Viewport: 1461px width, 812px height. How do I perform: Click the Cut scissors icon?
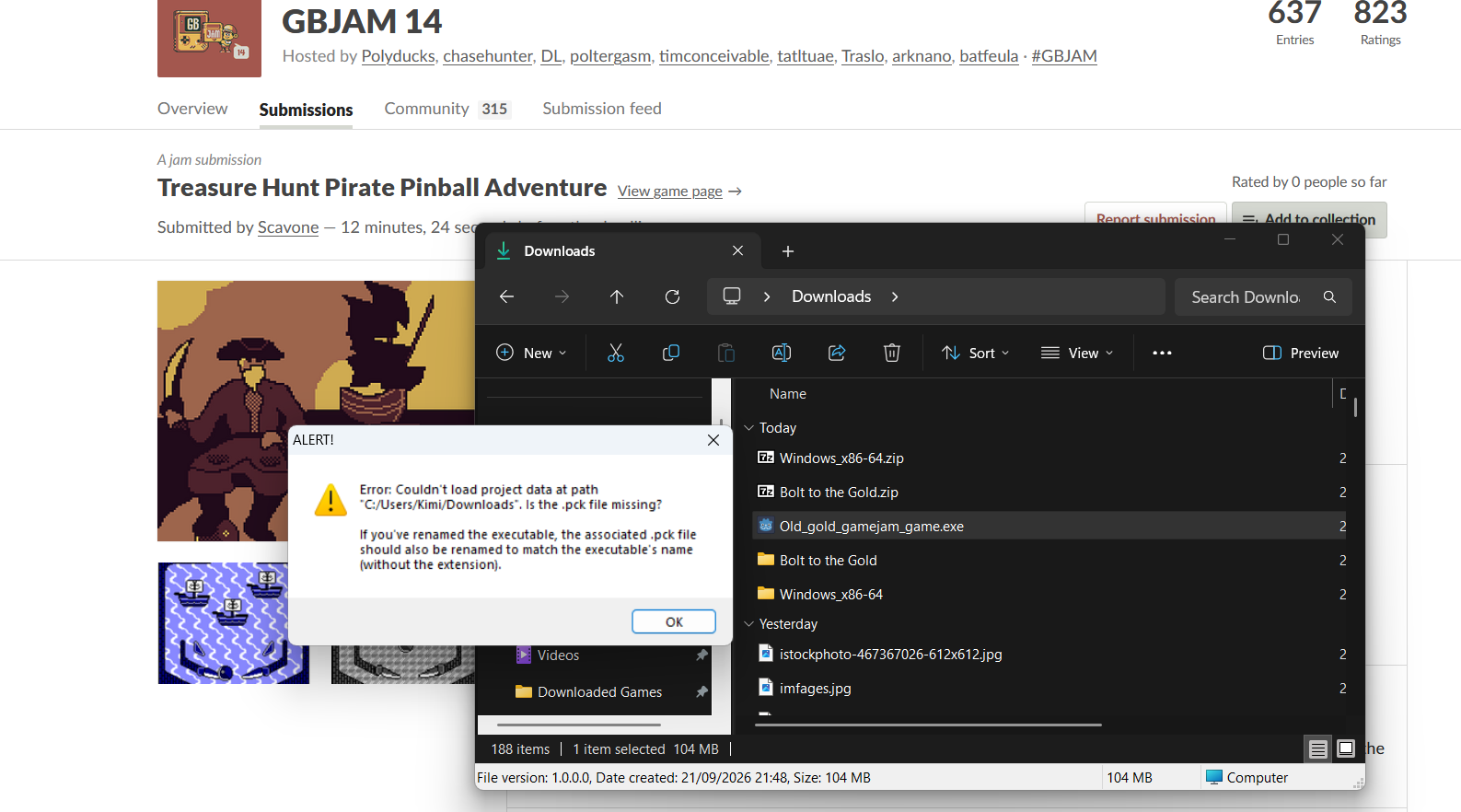pyautogui.click(x=616, y=353)
